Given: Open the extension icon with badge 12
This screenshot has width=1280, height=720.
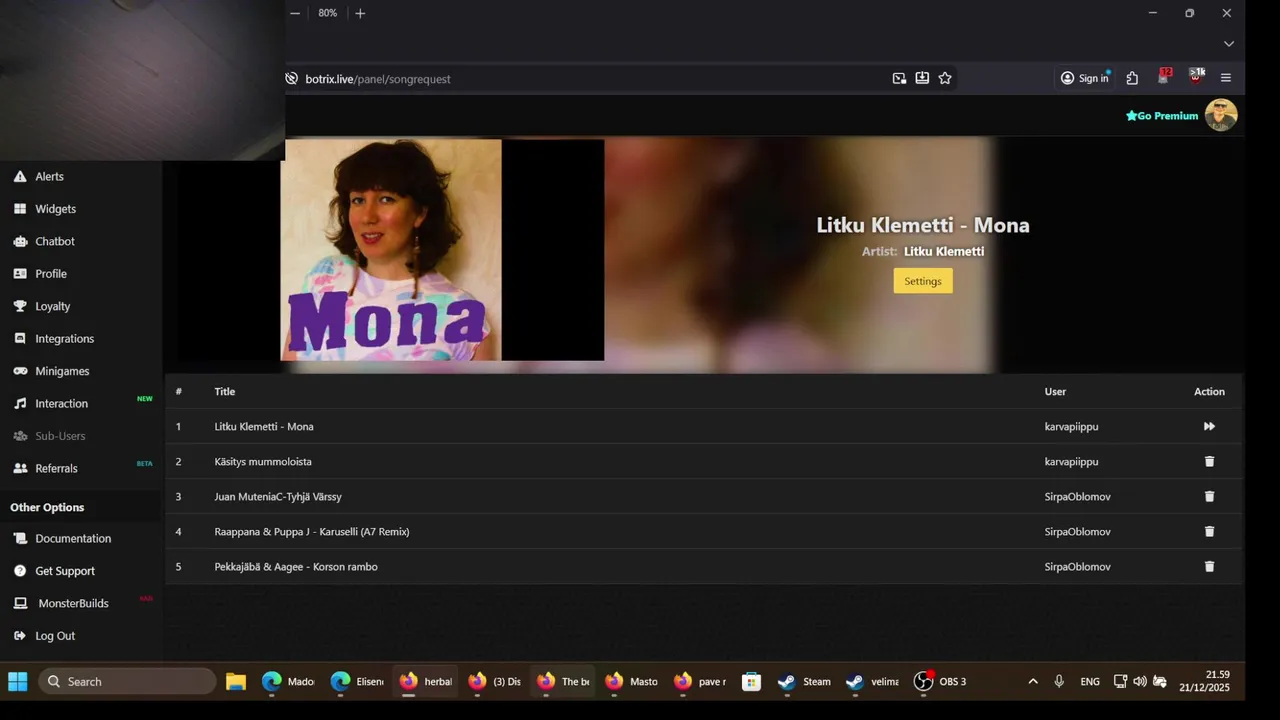Looking at the screenshot, I should tap(1164, 77).
